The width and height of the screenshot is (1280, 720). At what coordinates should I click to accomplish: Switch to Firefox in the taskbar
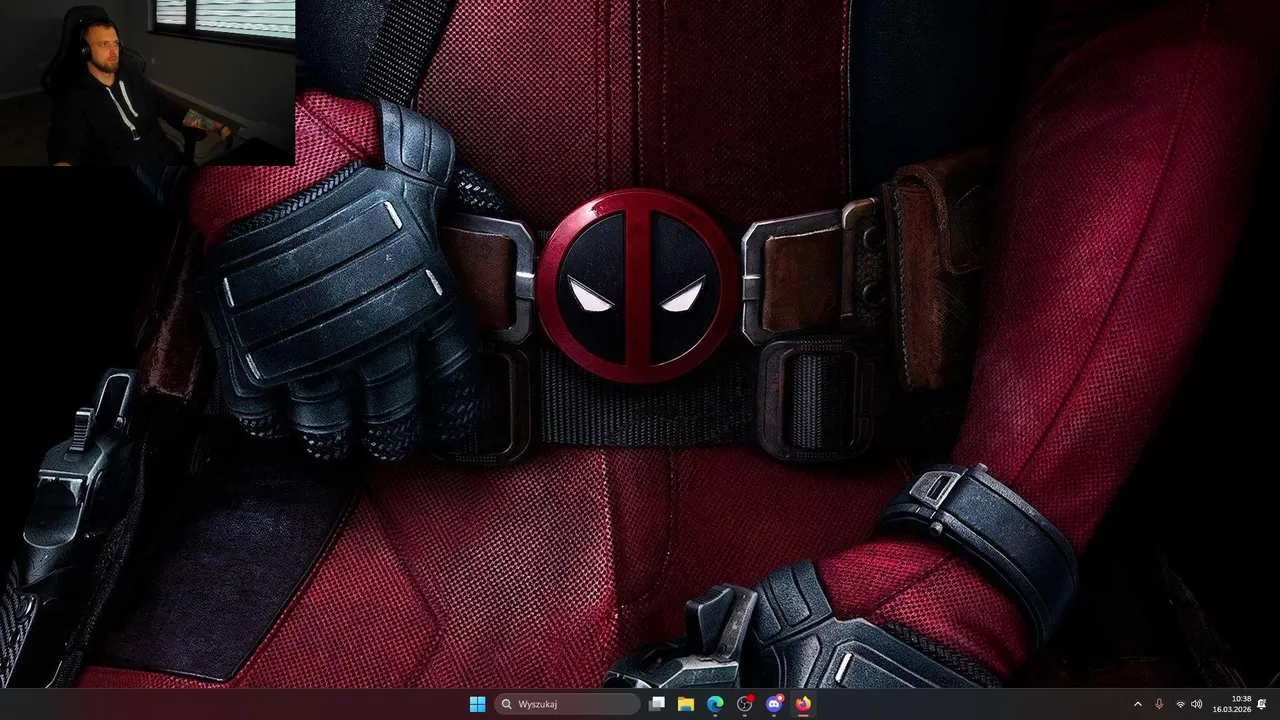point(803,704)
